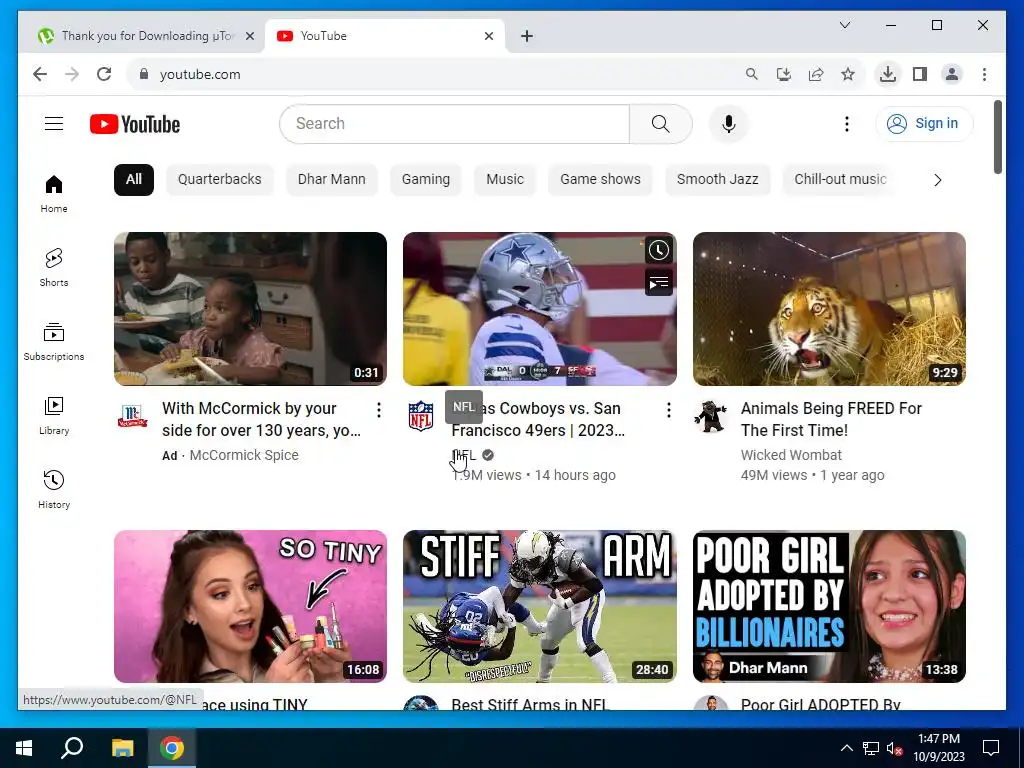Open Best Stiff Arms in NFL title
Screen dimensions: 1024x768
point(530,704)
